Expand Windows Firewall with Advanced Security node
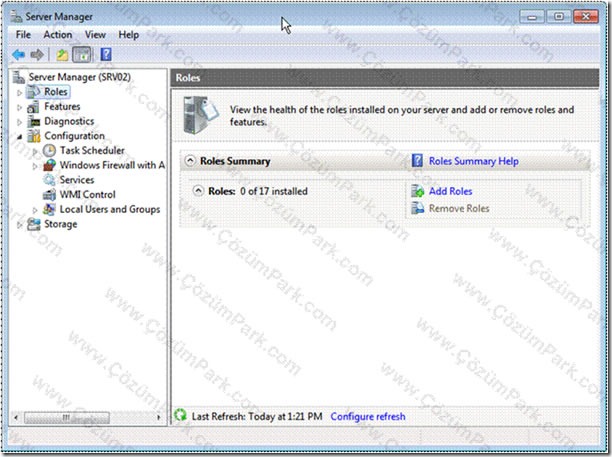 [x=35, y=166]
